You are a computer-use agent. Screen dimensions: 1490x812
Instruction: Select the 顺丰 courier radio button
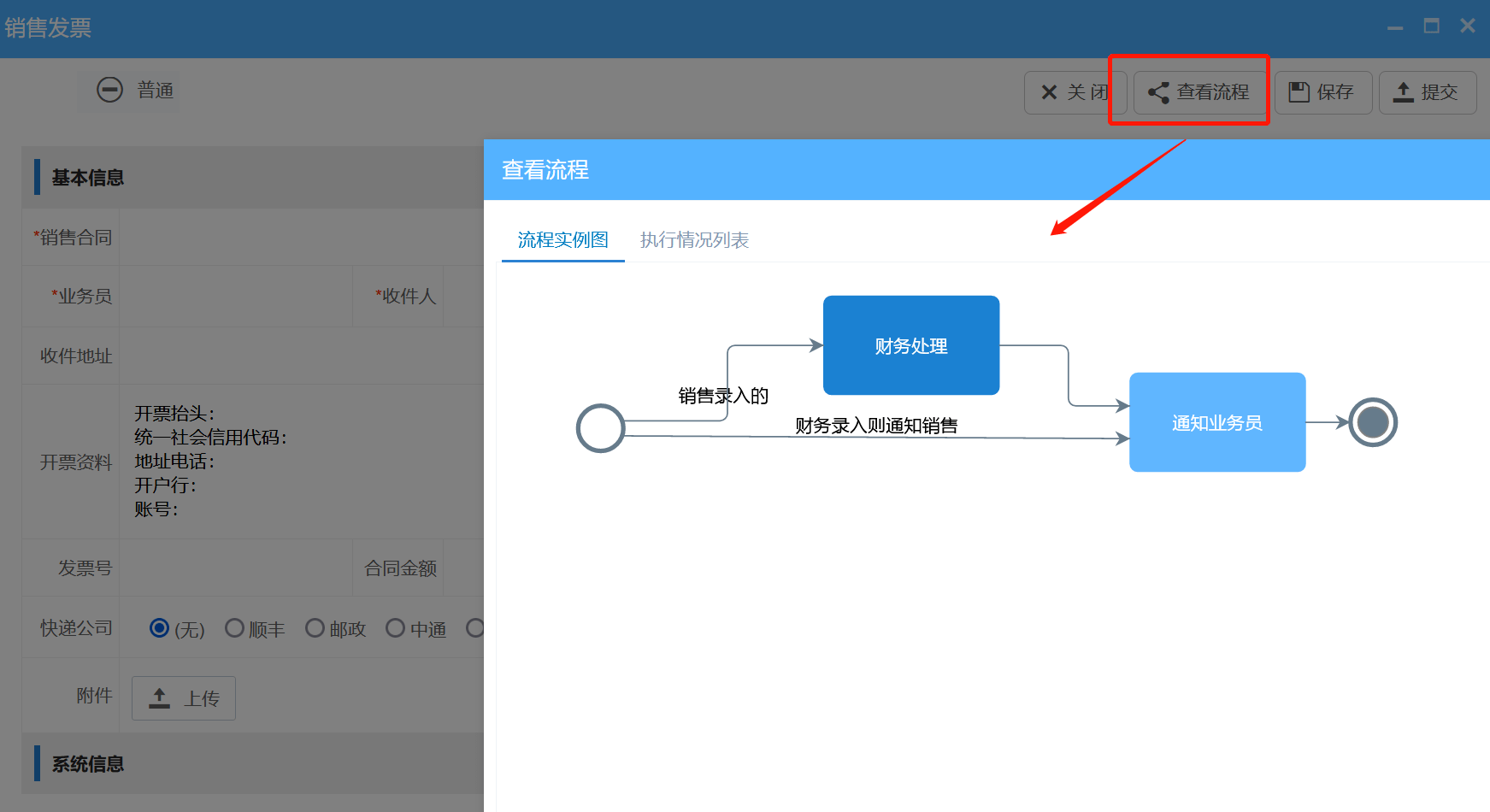234,628
